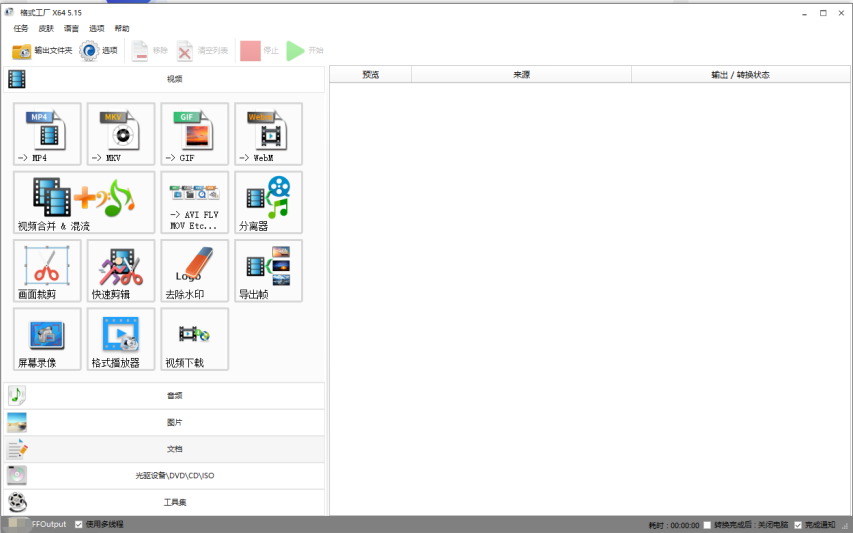Open the 皮肤 skin menu
This screenshot has height=533, width=853.
46,29
